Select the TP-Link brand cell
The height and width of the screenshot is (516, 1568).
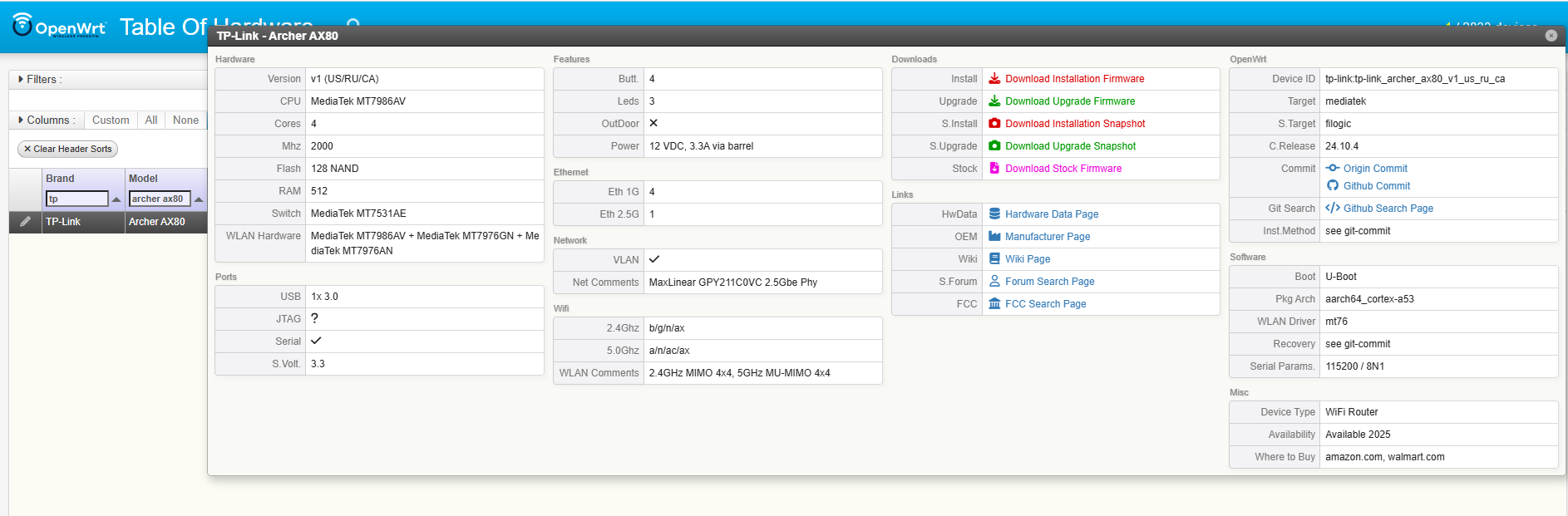(83, 222)
